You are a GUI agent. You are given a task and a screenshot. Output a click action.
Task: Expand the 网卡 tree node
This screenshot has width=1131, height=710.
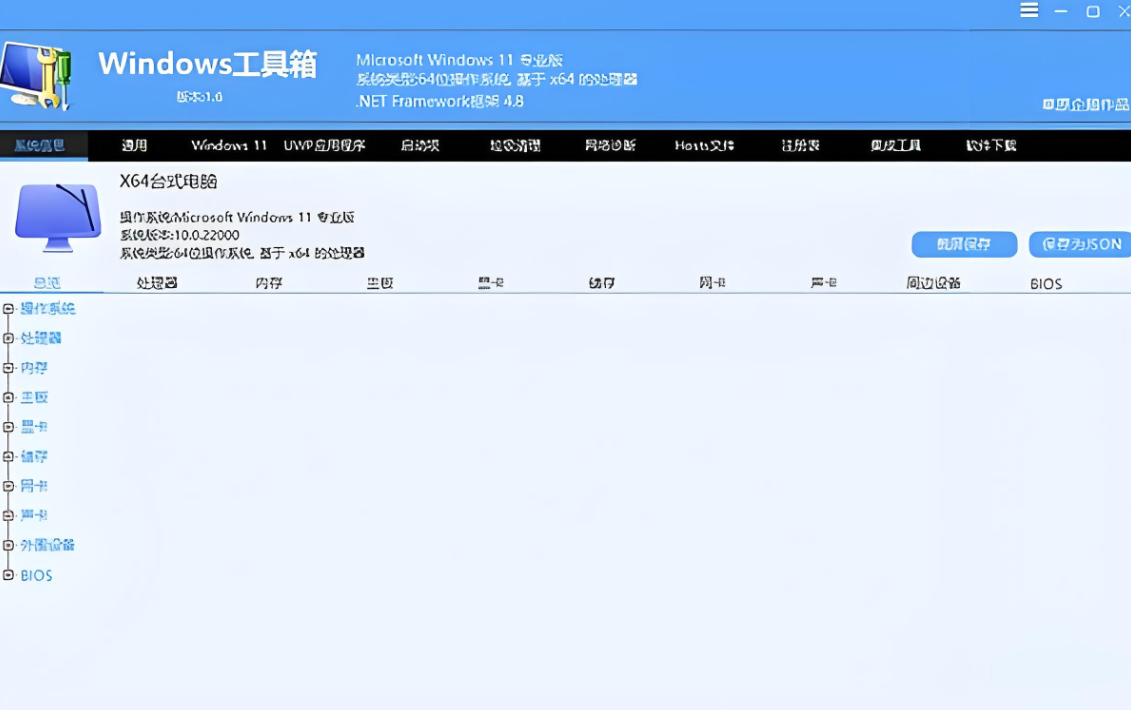point(7,486)
